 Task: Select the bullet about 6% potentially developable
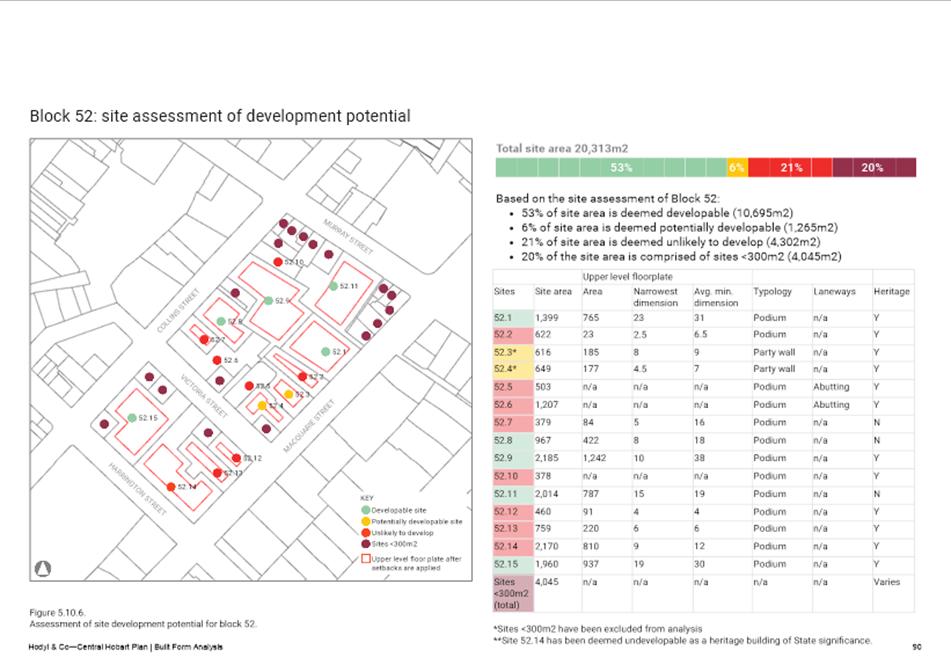point(679,227)
